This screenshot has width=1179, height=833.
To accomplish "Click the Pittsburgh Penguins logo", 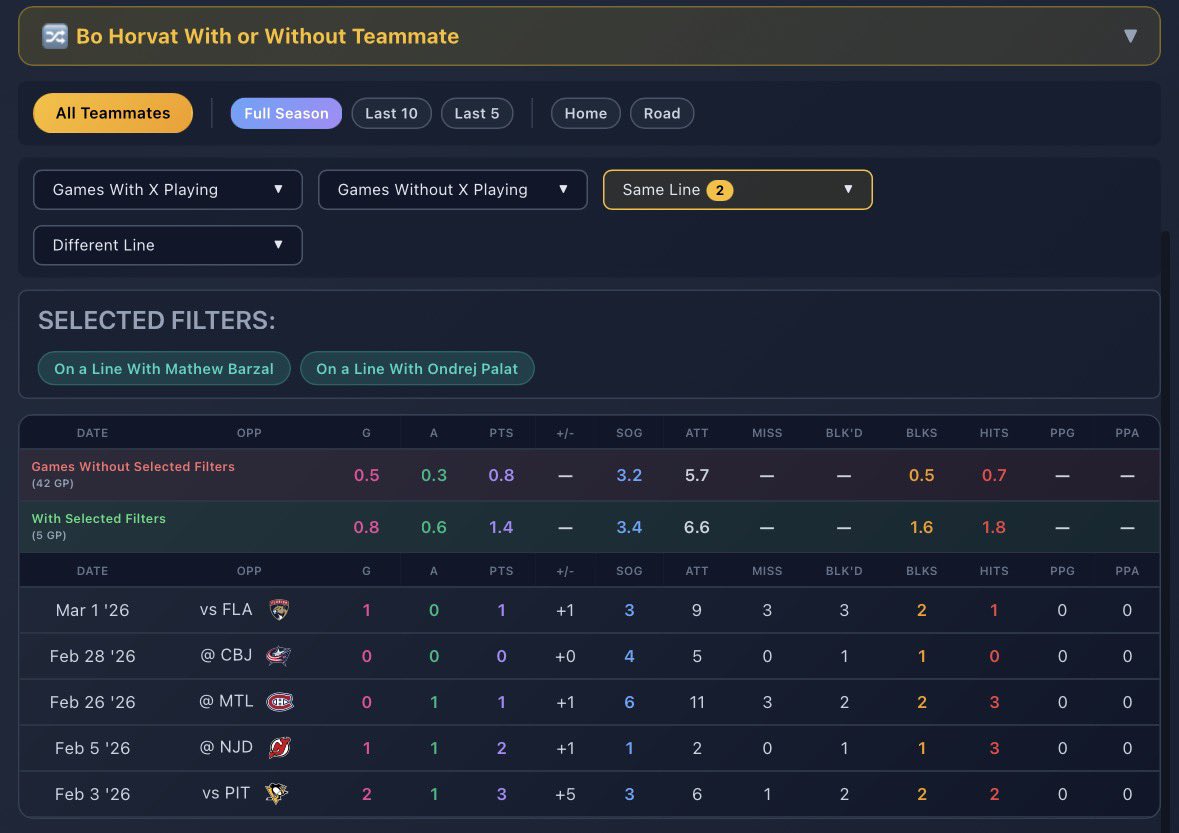I will click(276, 793).
